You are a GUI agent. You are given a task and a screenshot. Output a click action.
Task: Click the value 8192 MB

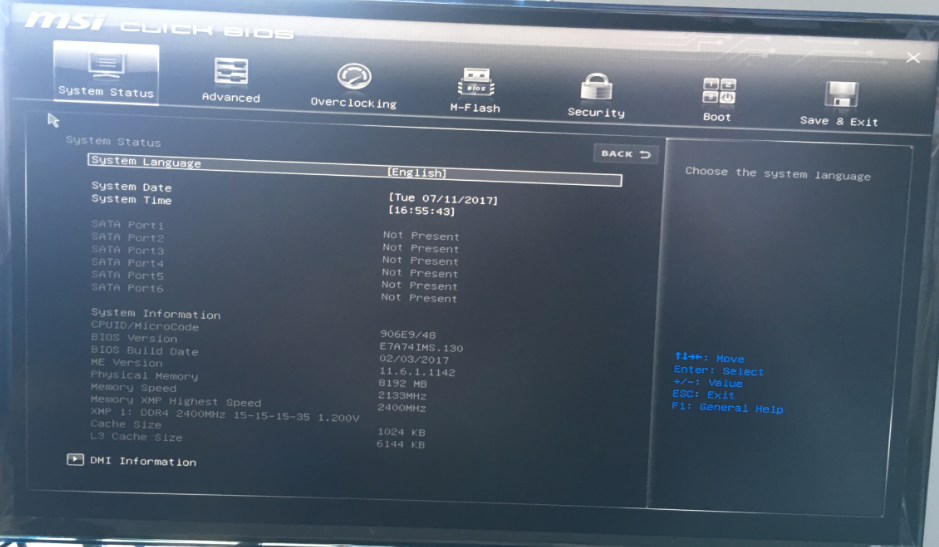(402, 383)
